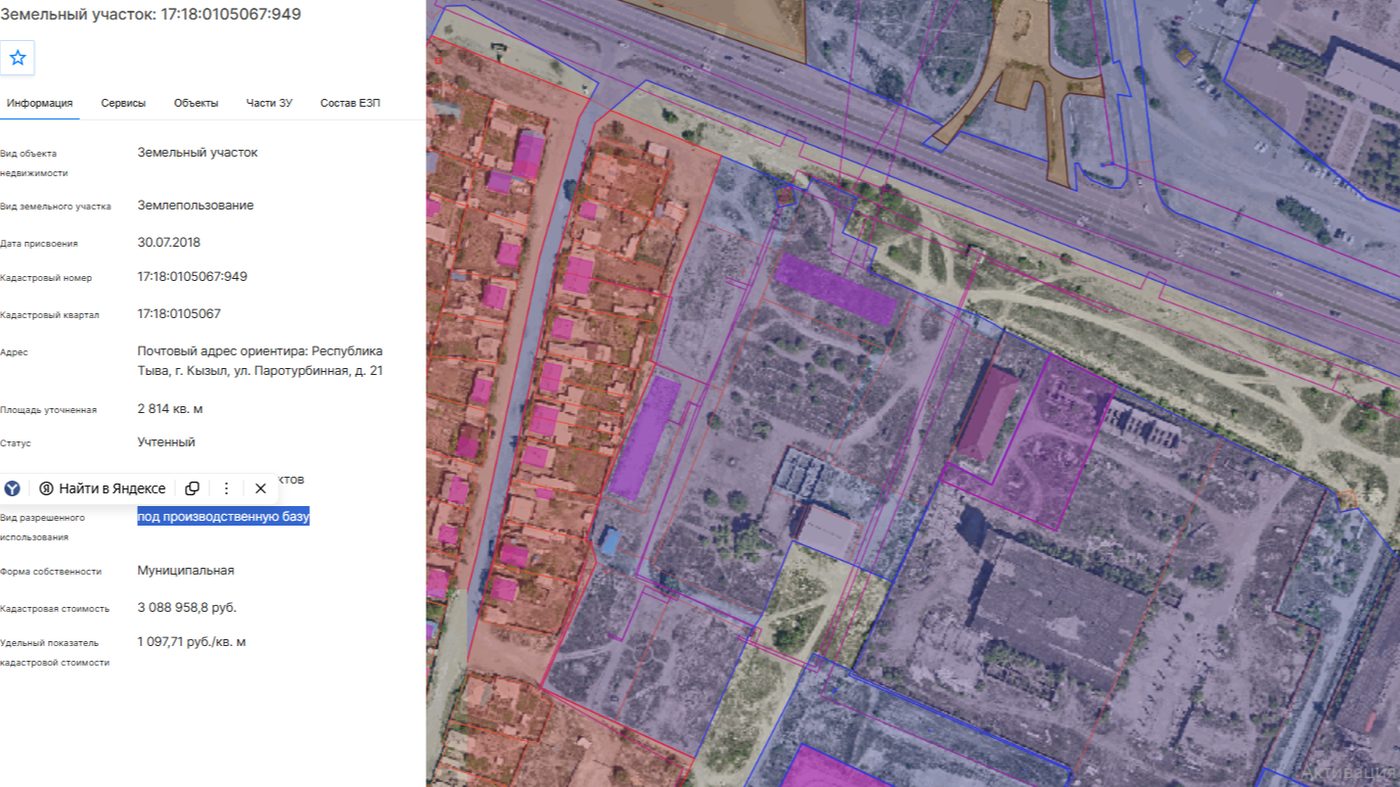Switch to the Сервисы tab
The width and height of the screenshot is (1400, 787).
coord(123,103)
